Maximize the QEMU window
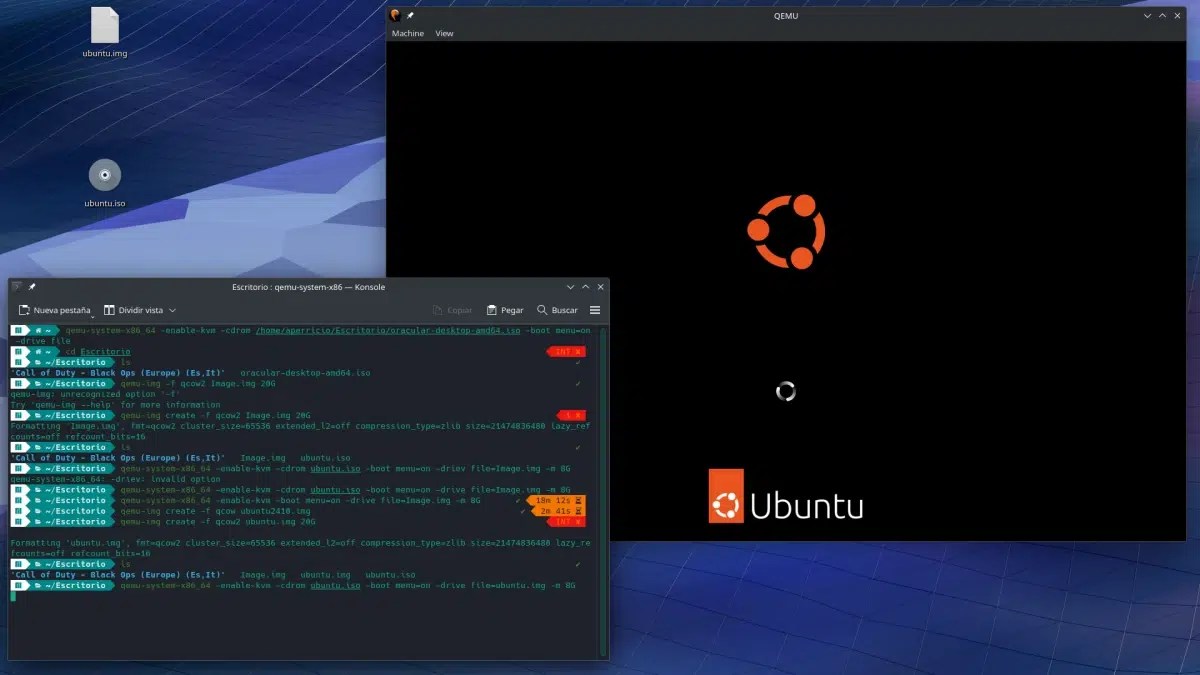Image resolution: width=1200 pixels, height=675 pixels. coord(1162,15)
